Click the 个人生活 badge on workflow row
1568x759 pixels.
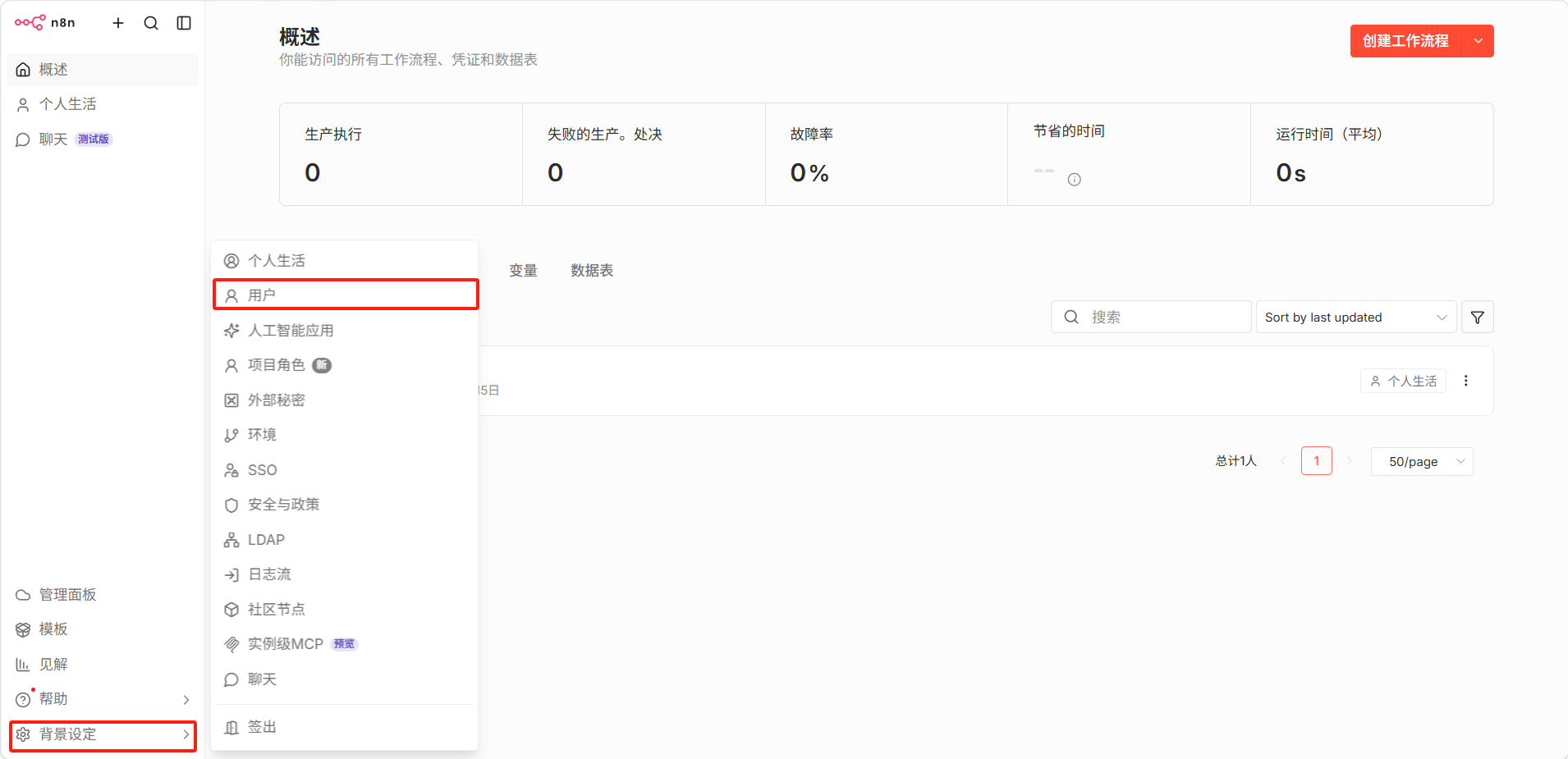point(1403,381)
